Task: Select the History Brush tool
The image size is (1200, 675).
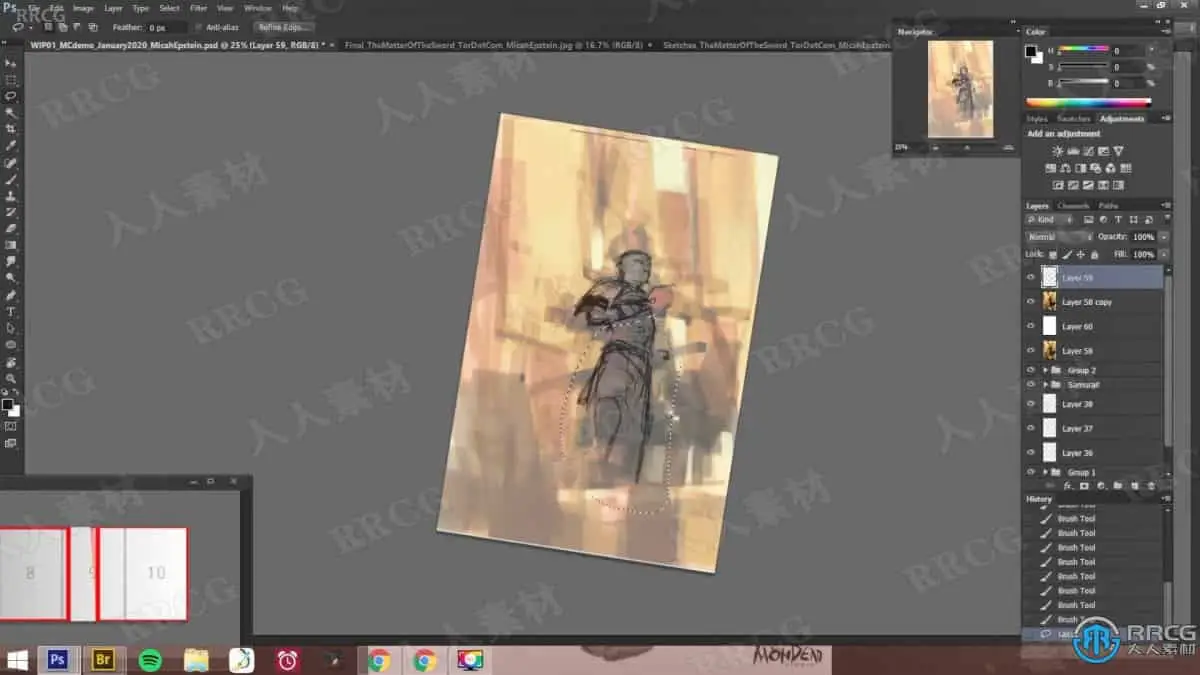Action: pos(11,212)
